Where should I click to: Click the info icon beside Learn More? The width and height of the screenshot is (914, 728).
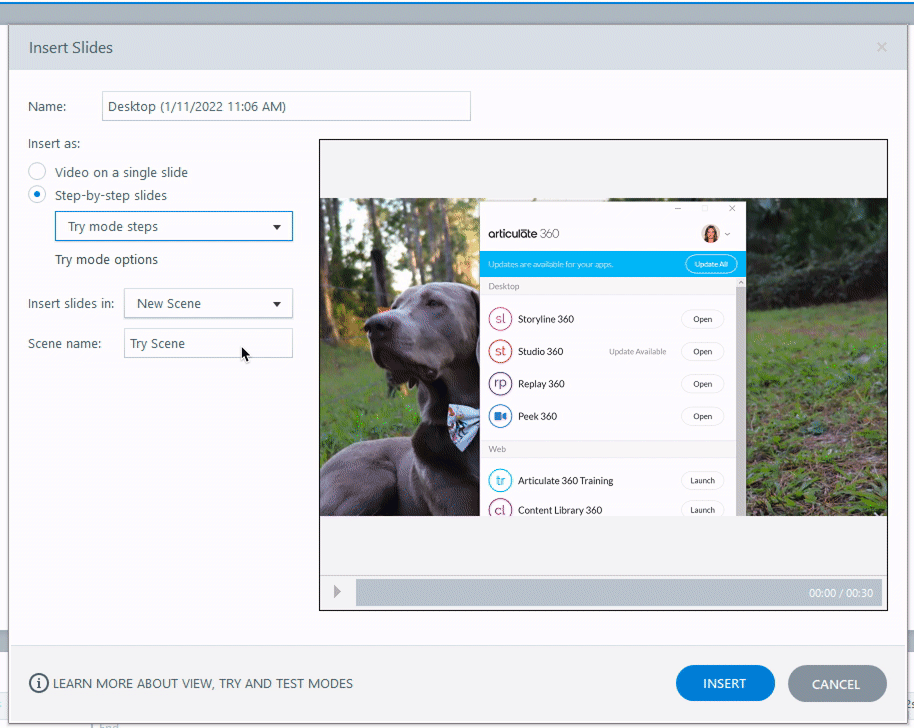pyautogui.click(x=38, y=684)
